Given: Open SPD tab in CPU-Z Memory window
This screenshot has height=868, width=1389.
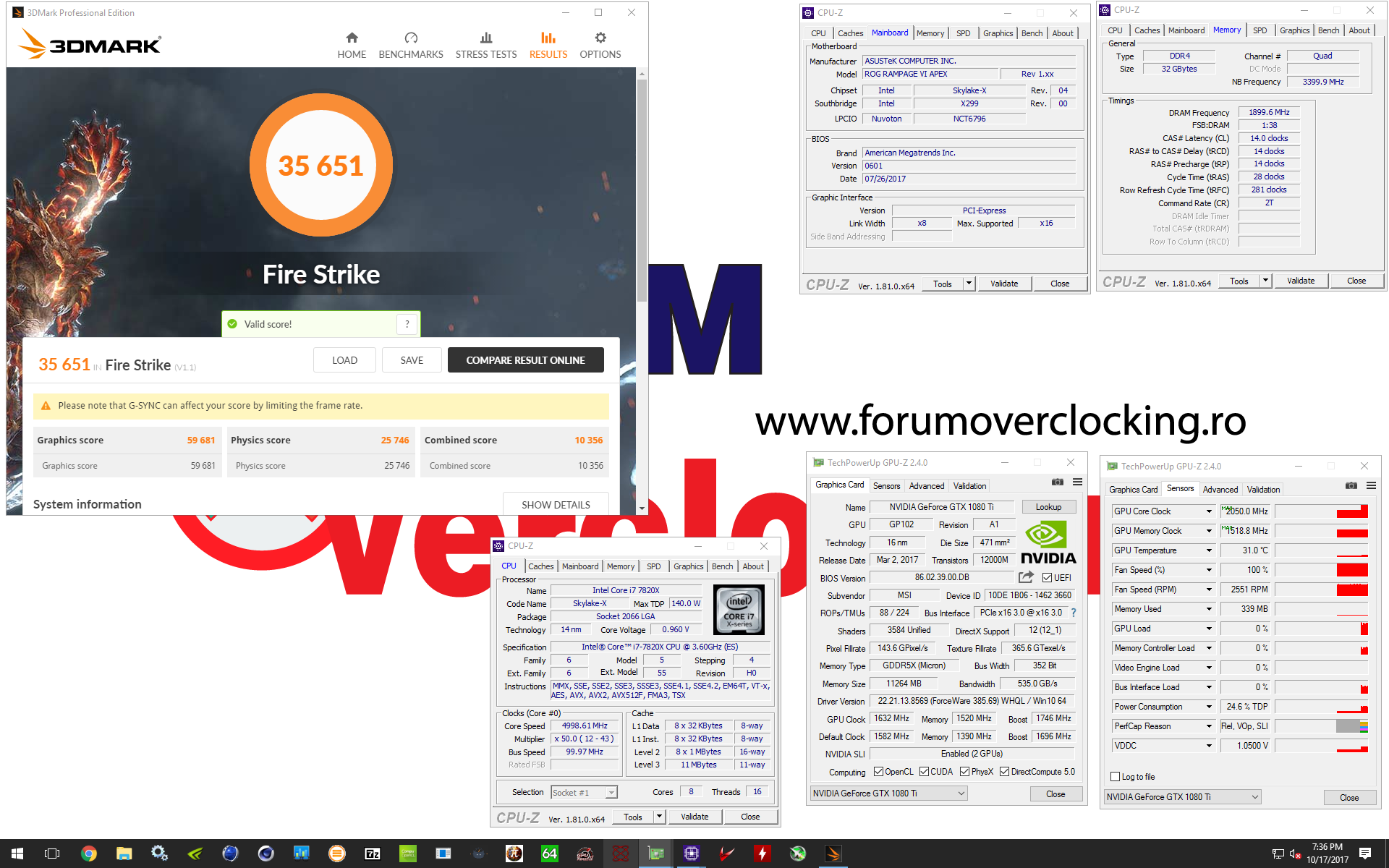Looking at the screenshot, I should tap(1260, 30).
